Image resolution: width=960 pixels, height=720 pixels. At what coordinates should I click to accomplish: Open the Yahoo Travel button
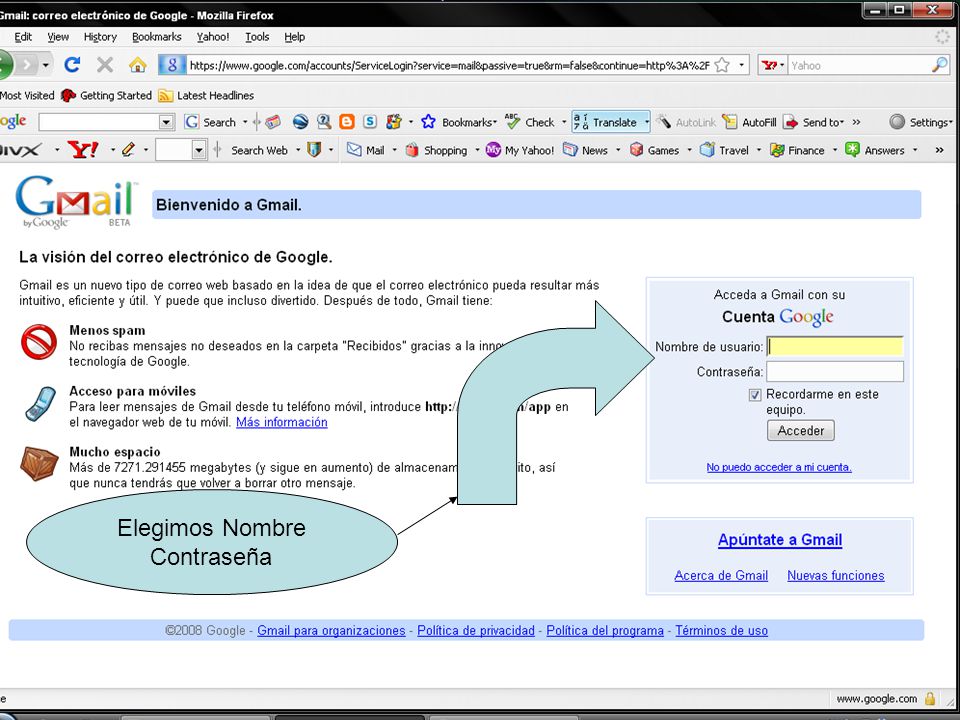(x=724, y=150)
